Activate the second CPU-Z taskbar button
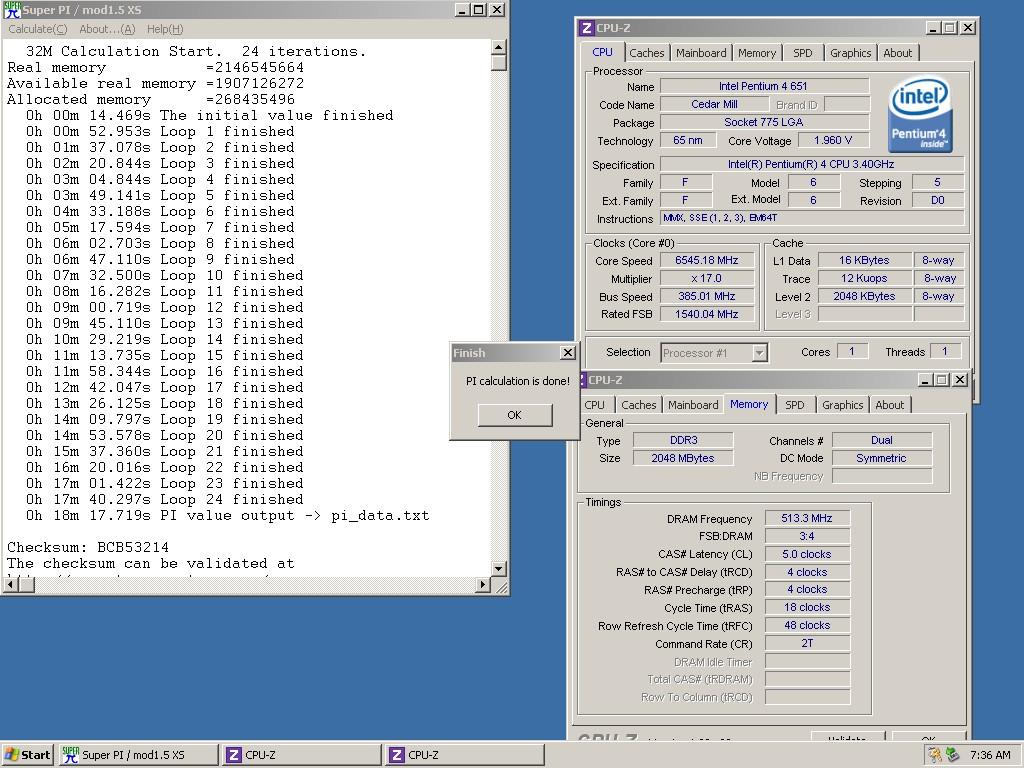This screenshot has width=1024, height=768. click(464, 755)
